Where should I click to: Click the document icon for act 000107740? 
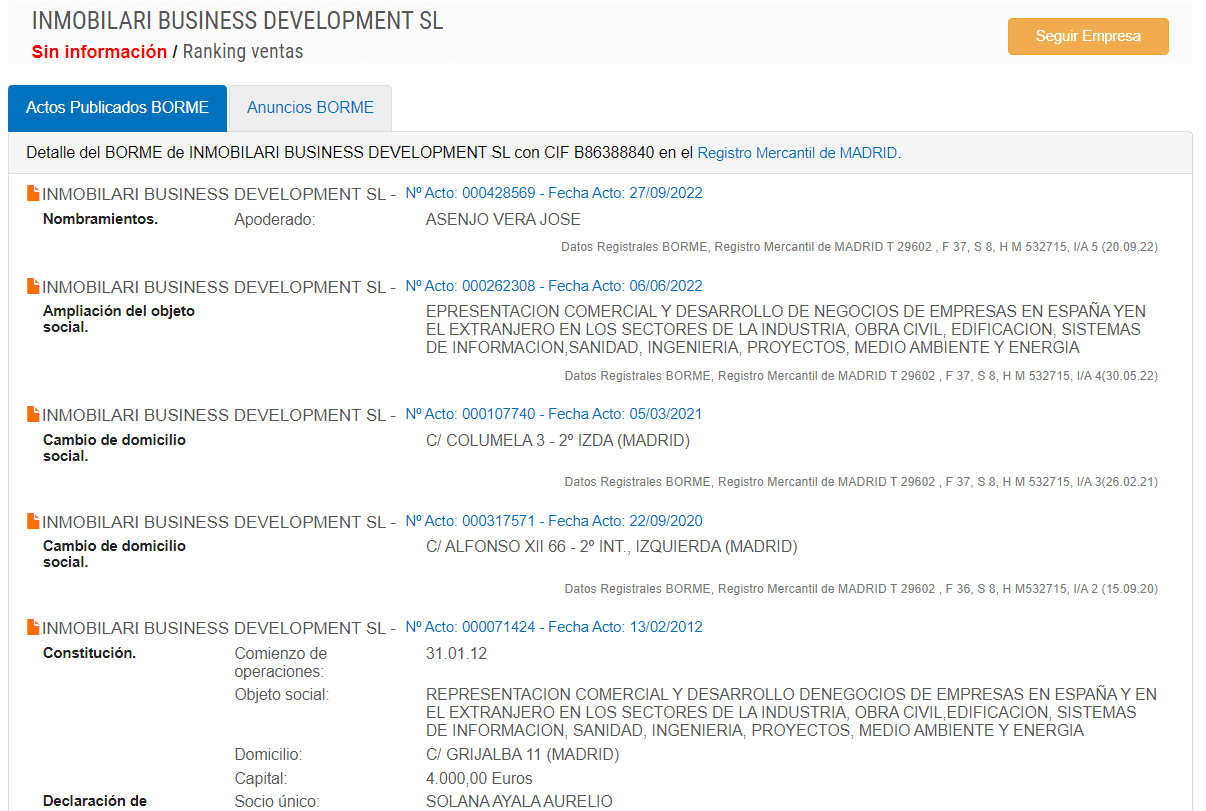pyautogui.click(x=33, y=414)
